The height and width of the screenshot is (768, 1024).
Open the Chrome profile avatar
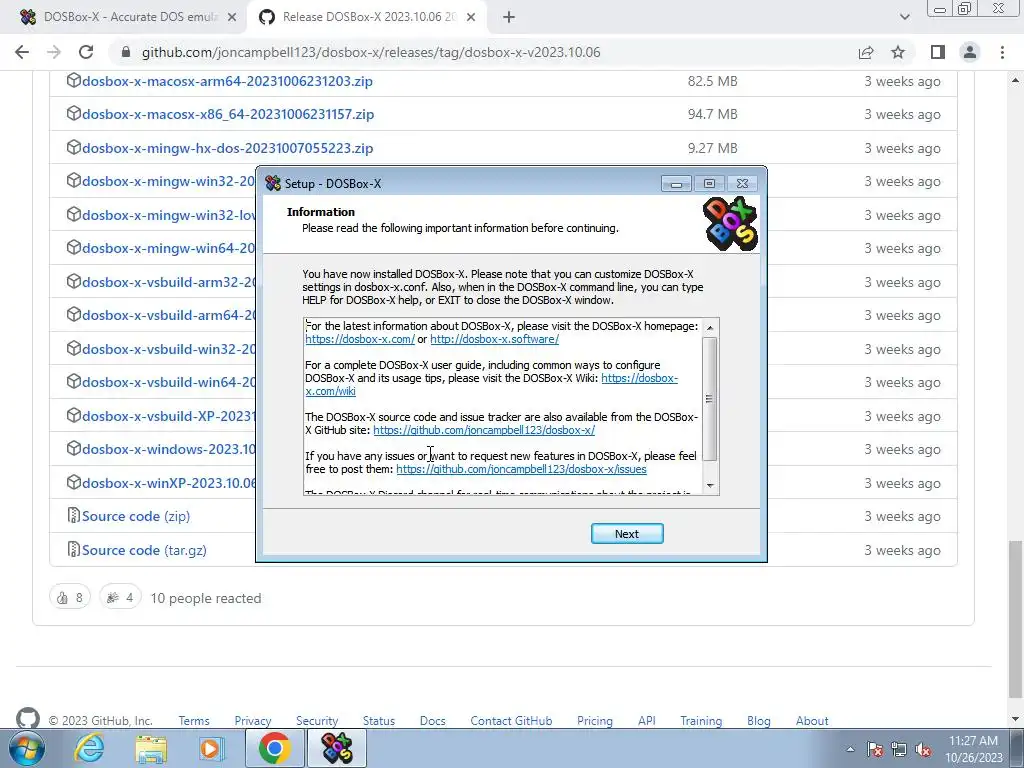970,52
